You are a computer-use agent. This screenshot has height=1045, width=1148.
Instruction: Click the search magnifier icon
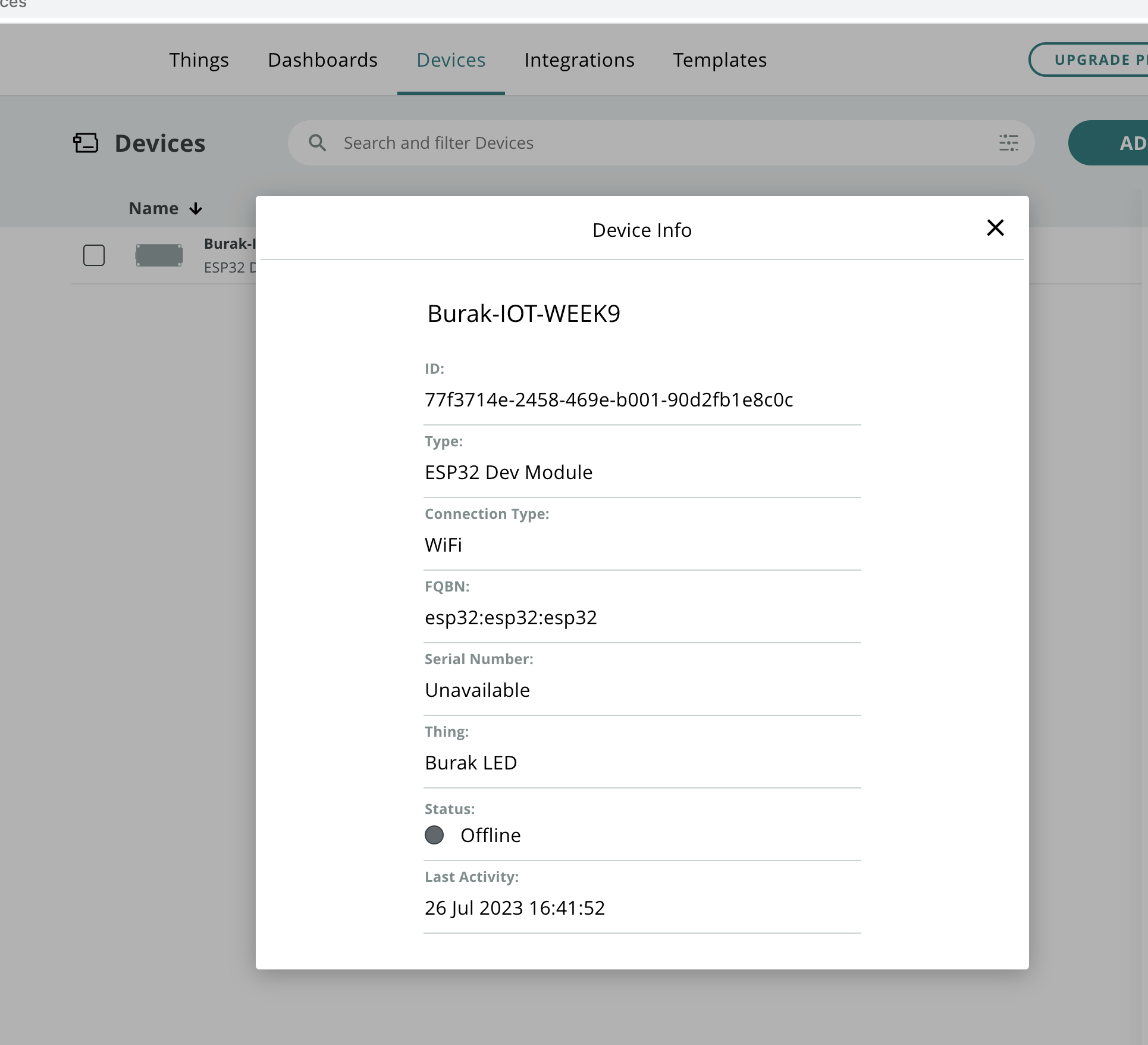318,143
